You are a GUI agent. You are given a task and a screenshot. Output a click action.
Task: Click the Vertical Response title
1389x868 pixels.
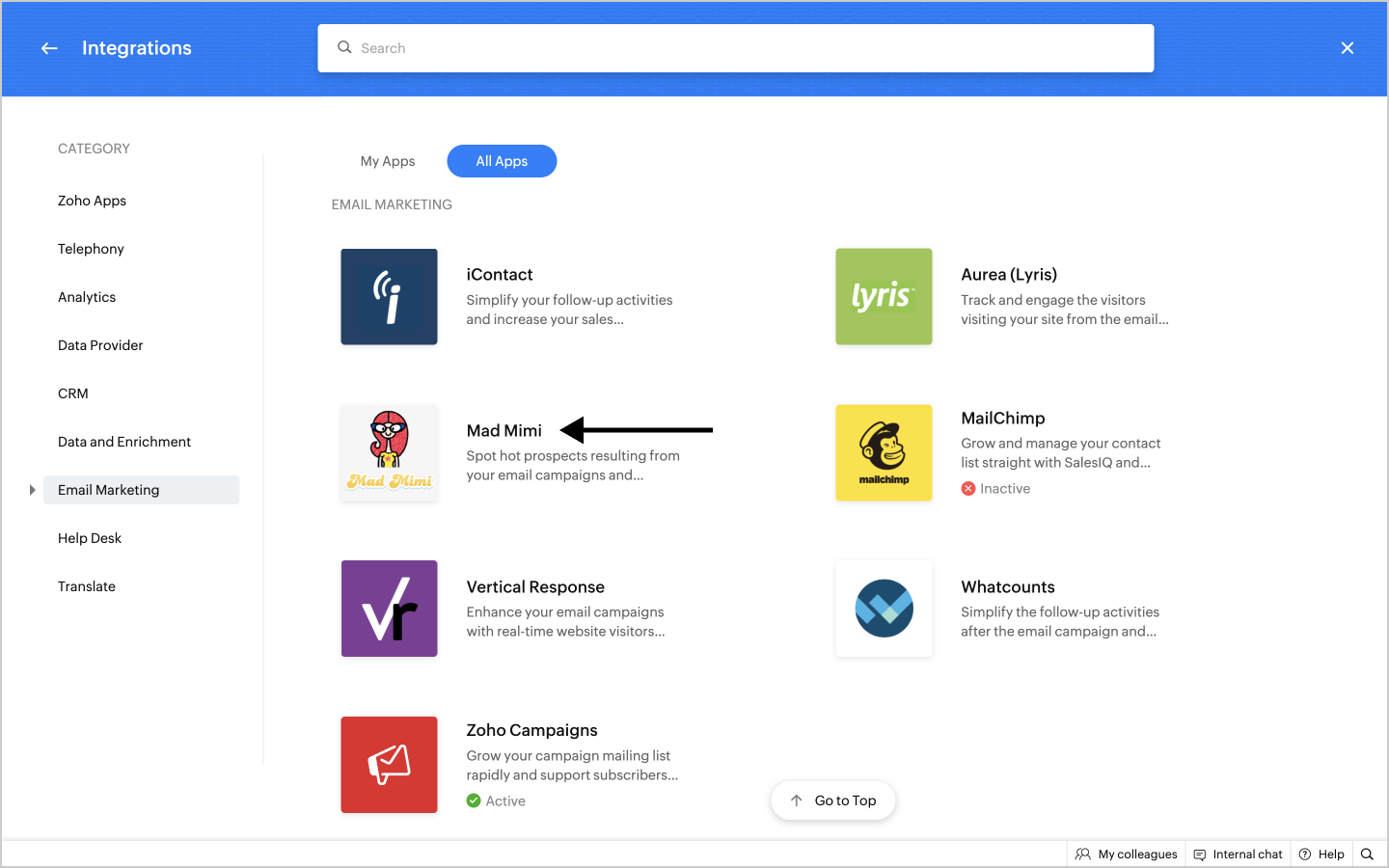point(535,587)
